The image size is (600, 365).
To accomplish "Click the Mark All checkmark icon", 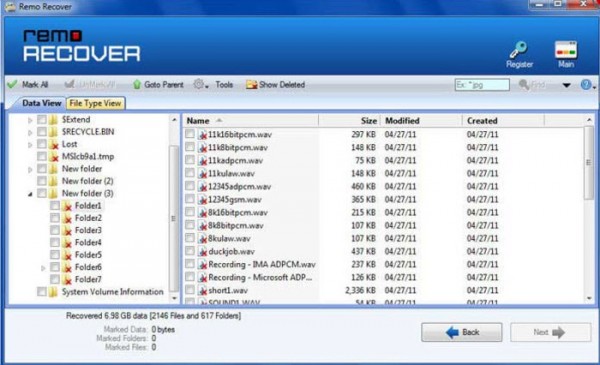I will (13, 84).
